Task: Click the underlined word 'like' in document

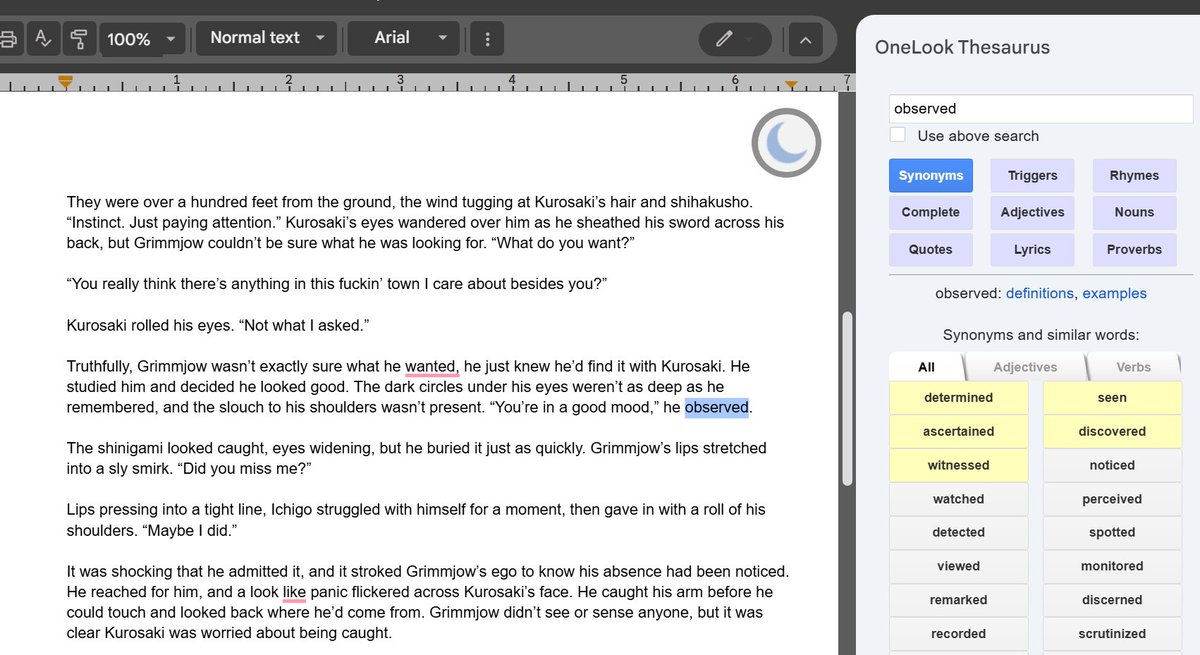Action: (x=294, y=592)
